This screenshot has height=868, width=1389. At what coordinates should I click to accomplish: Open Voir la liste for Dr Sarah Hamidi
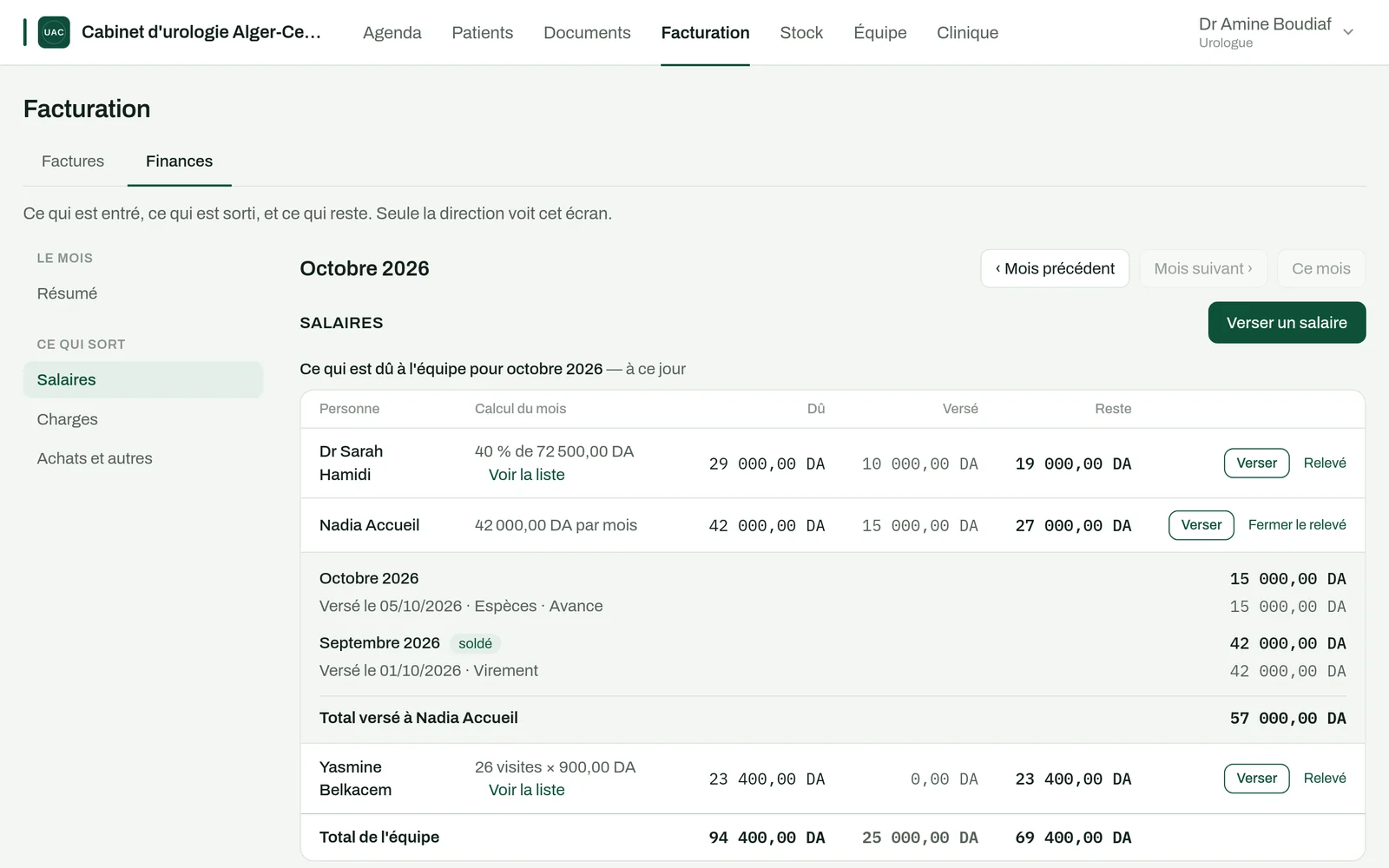click(527, 475)
